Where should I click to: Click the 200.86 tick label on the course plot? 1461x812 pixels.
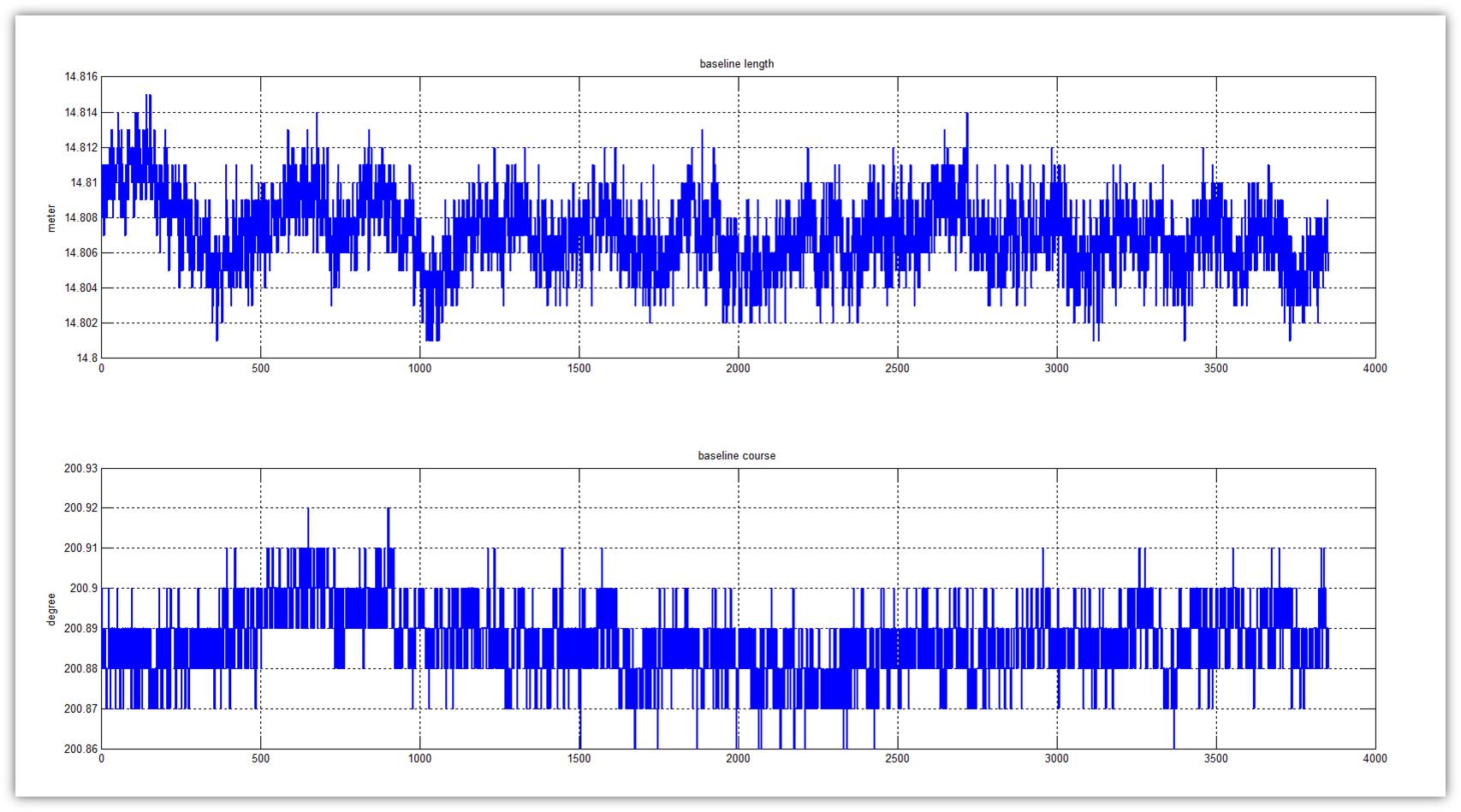[81, 749]
